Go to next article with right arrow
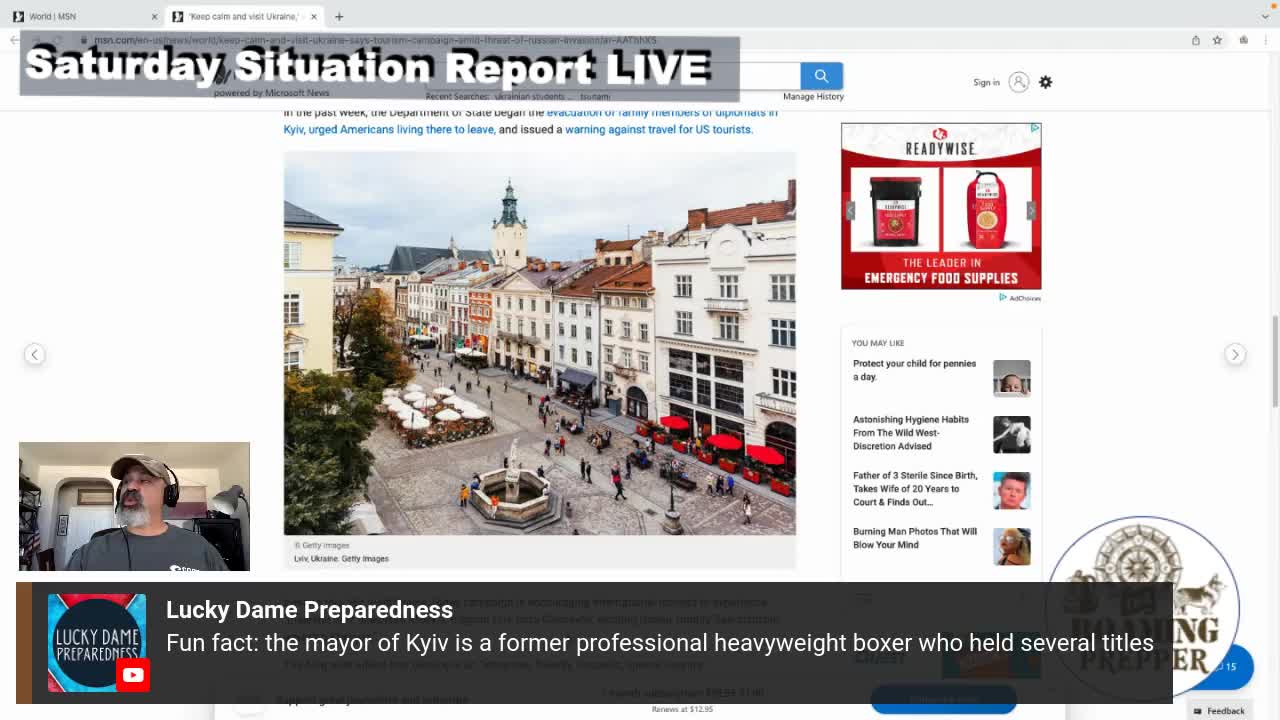Viewport: 1280px width, 720px height. [1235, 354]
